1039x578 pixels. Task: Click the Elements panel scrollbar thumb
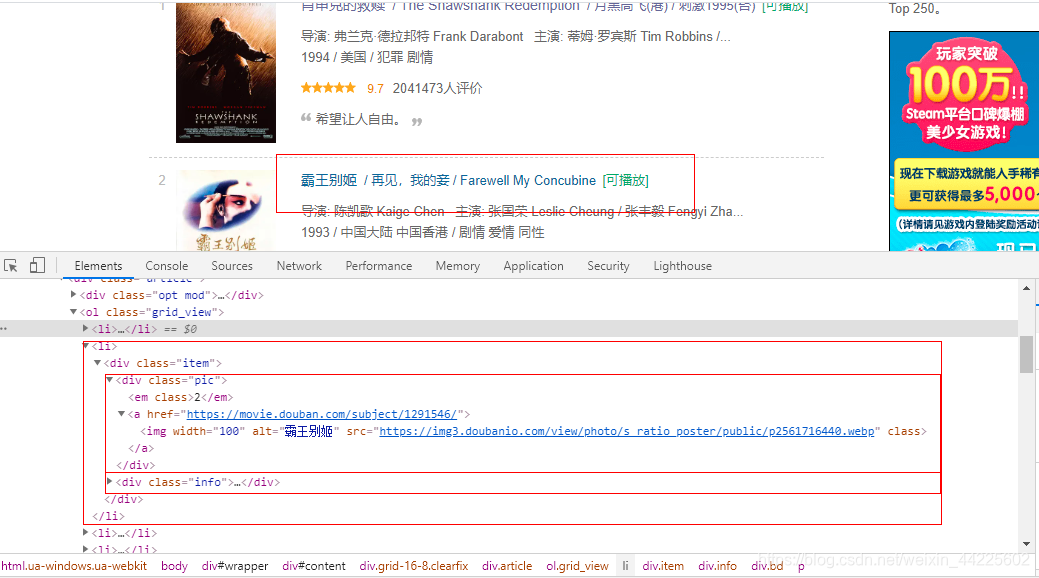click(x=1026, y=355)
